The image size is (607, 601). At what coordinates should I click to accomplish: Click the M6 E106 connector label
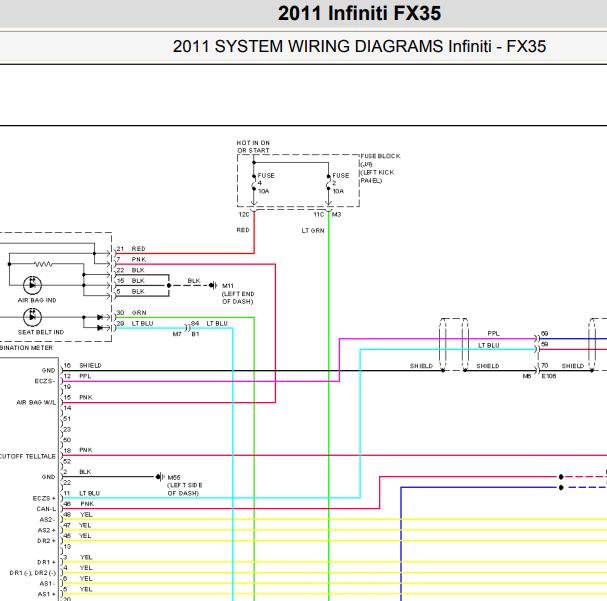tap(539, 376)
